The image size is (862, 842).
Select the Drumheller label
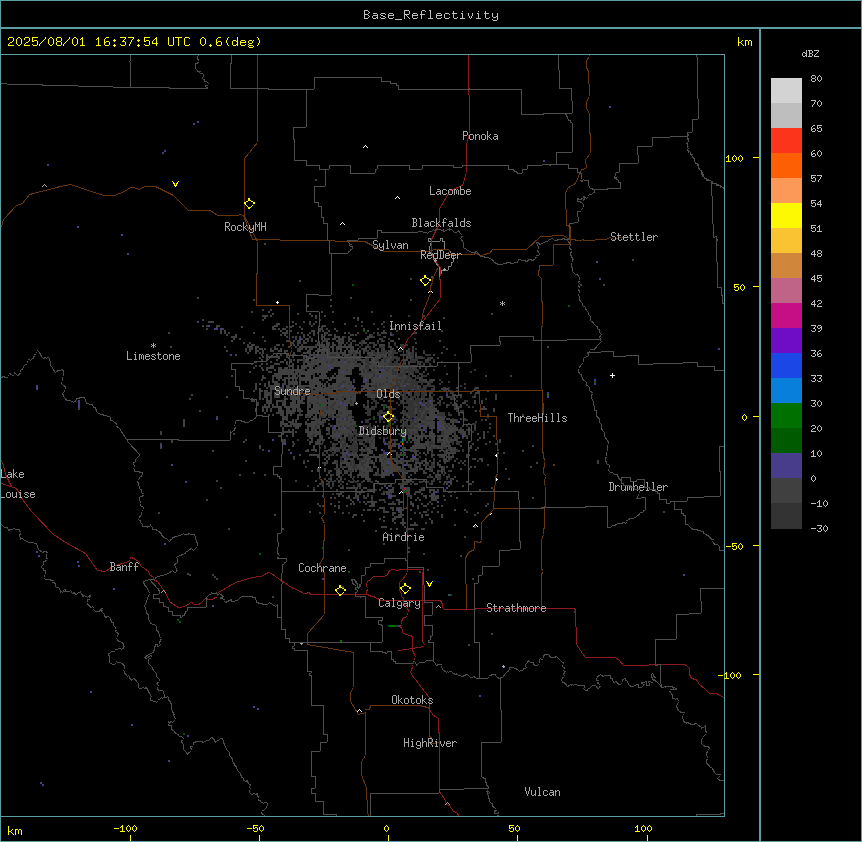(x=638, y=487)
